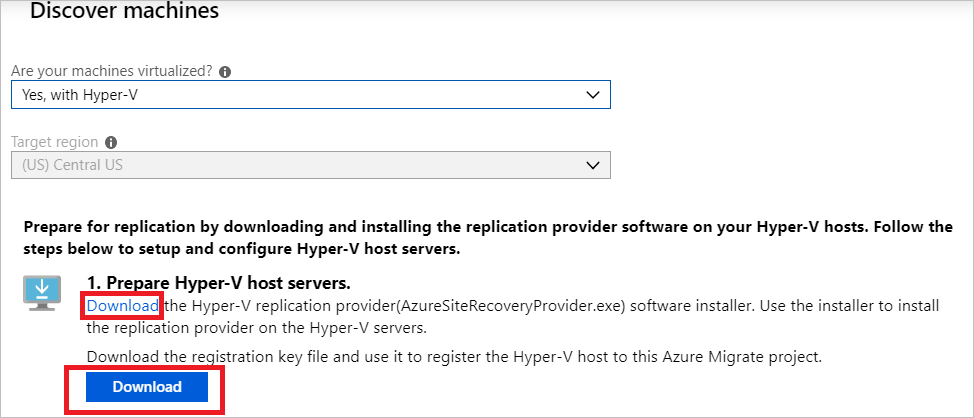Click info icon beside "Are your machines virtualized?"

pos(225,72)
